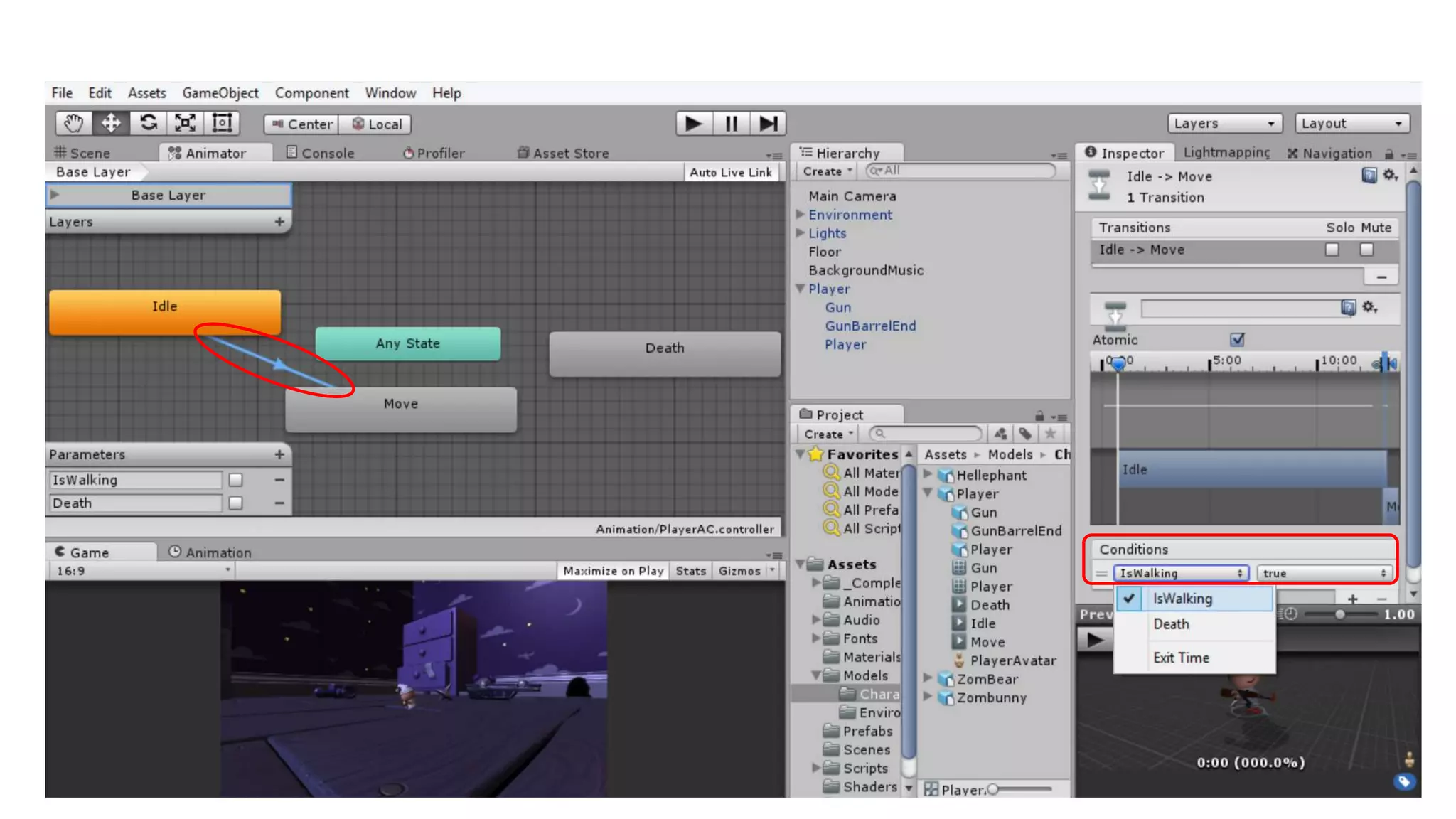
Task: Expand the Hellephant model asset
Action: 928,473
